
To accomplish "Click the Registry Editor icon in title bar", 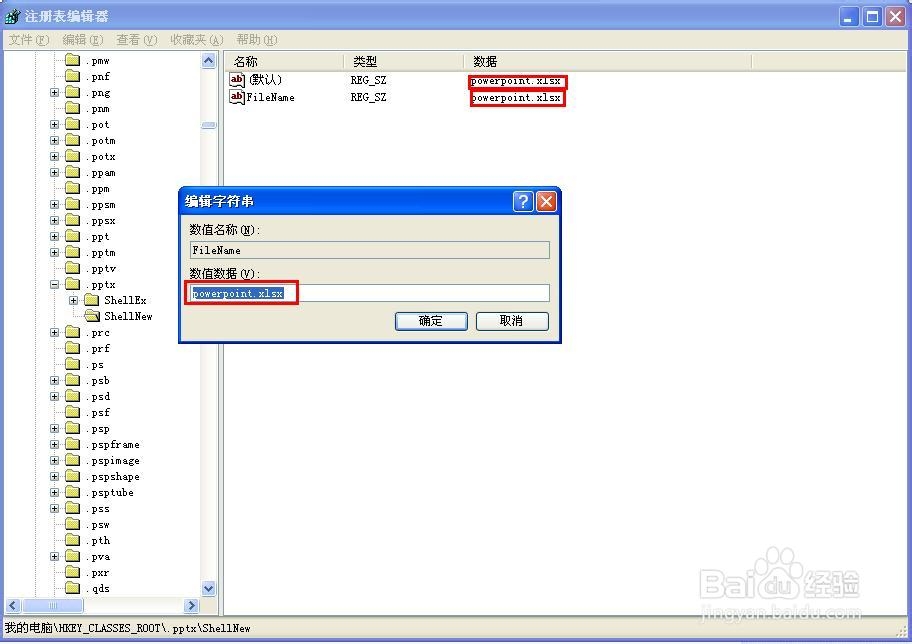I will point(11,15).
